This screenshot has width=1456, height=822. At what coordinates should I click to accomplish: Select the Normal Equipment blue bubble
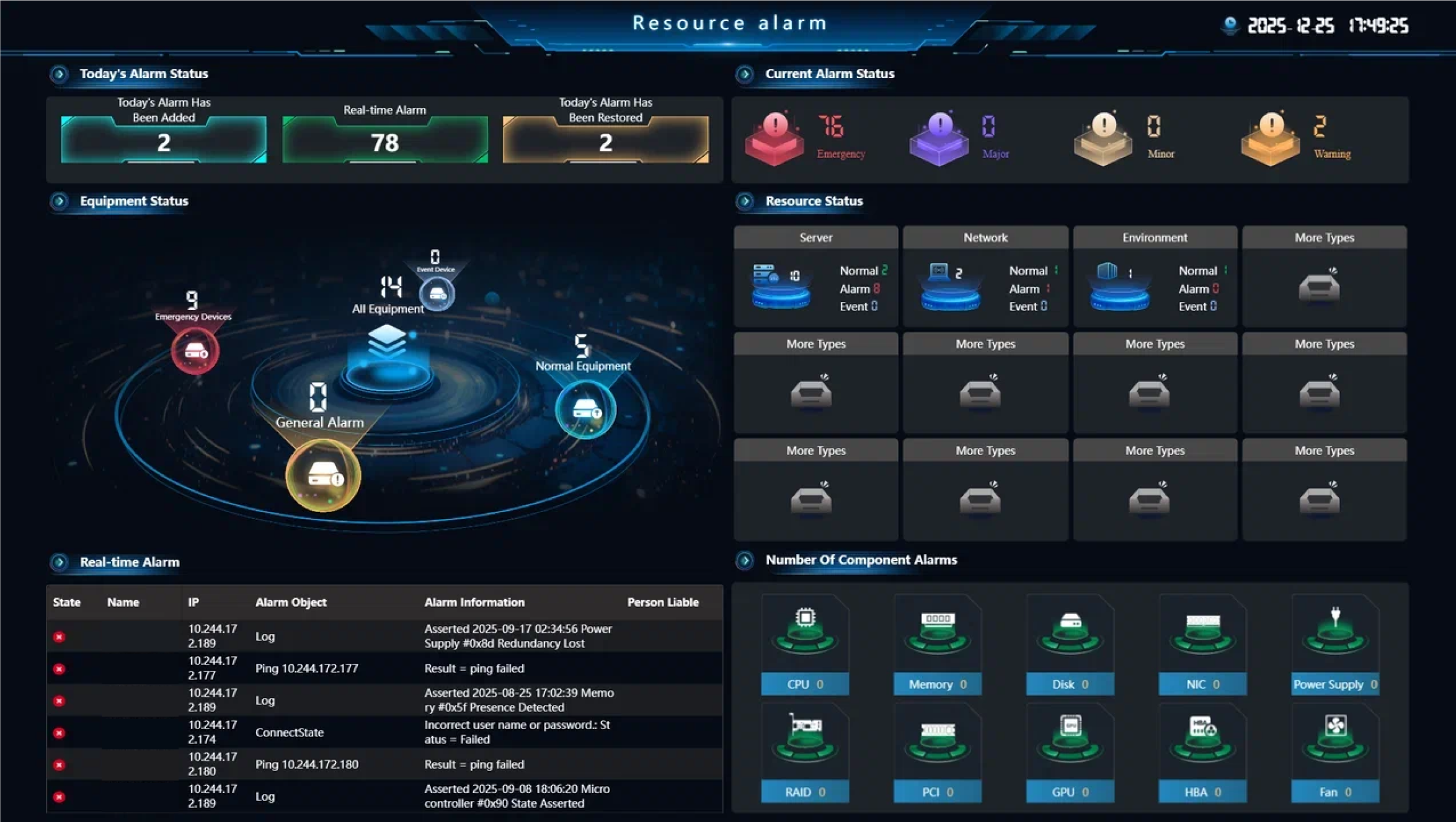pyautogui.click(x=585, y=410)
